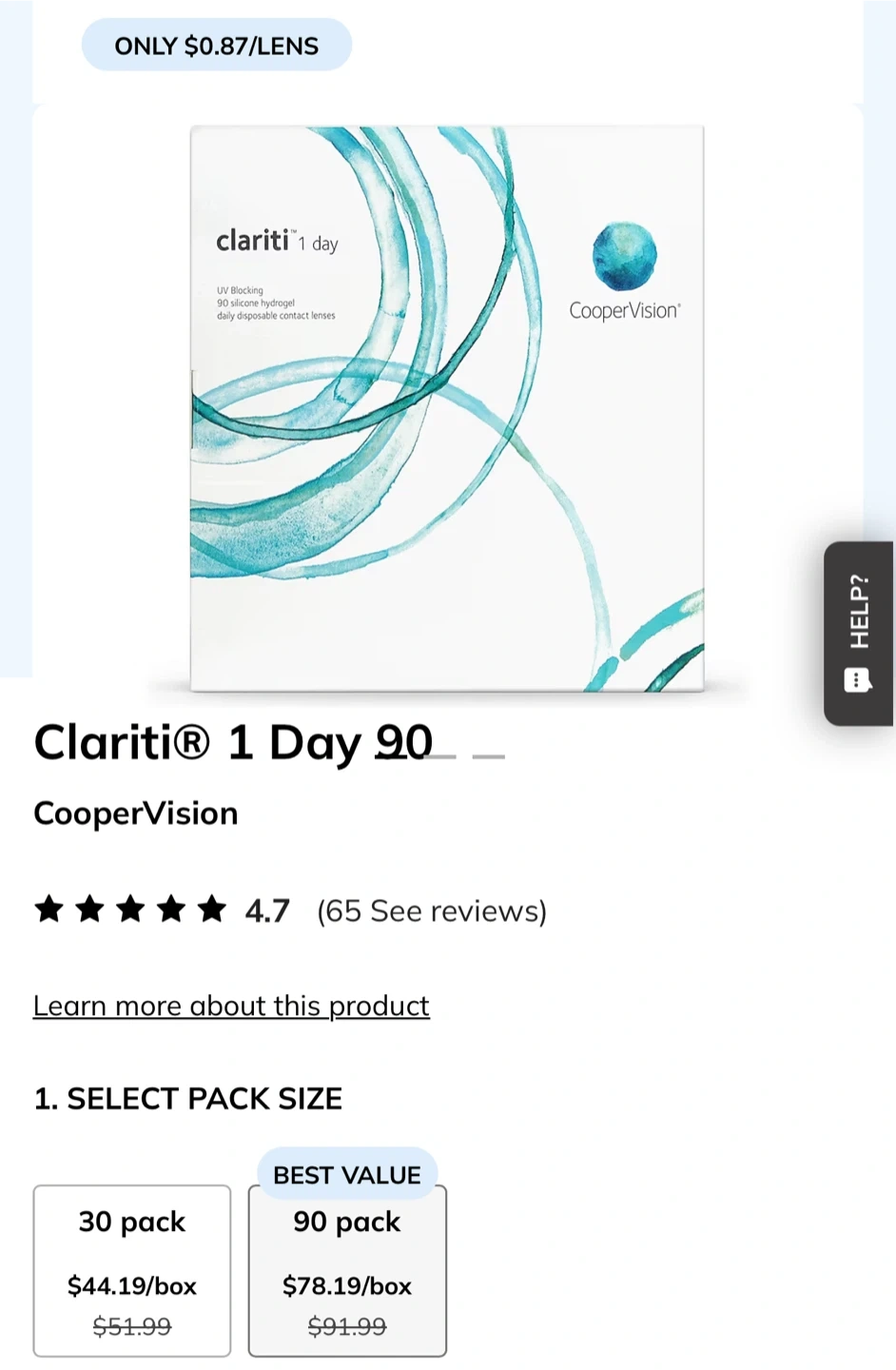
Task: Open the help chat bubble icon
Action: pyautogui.click(x=857, y=680)
